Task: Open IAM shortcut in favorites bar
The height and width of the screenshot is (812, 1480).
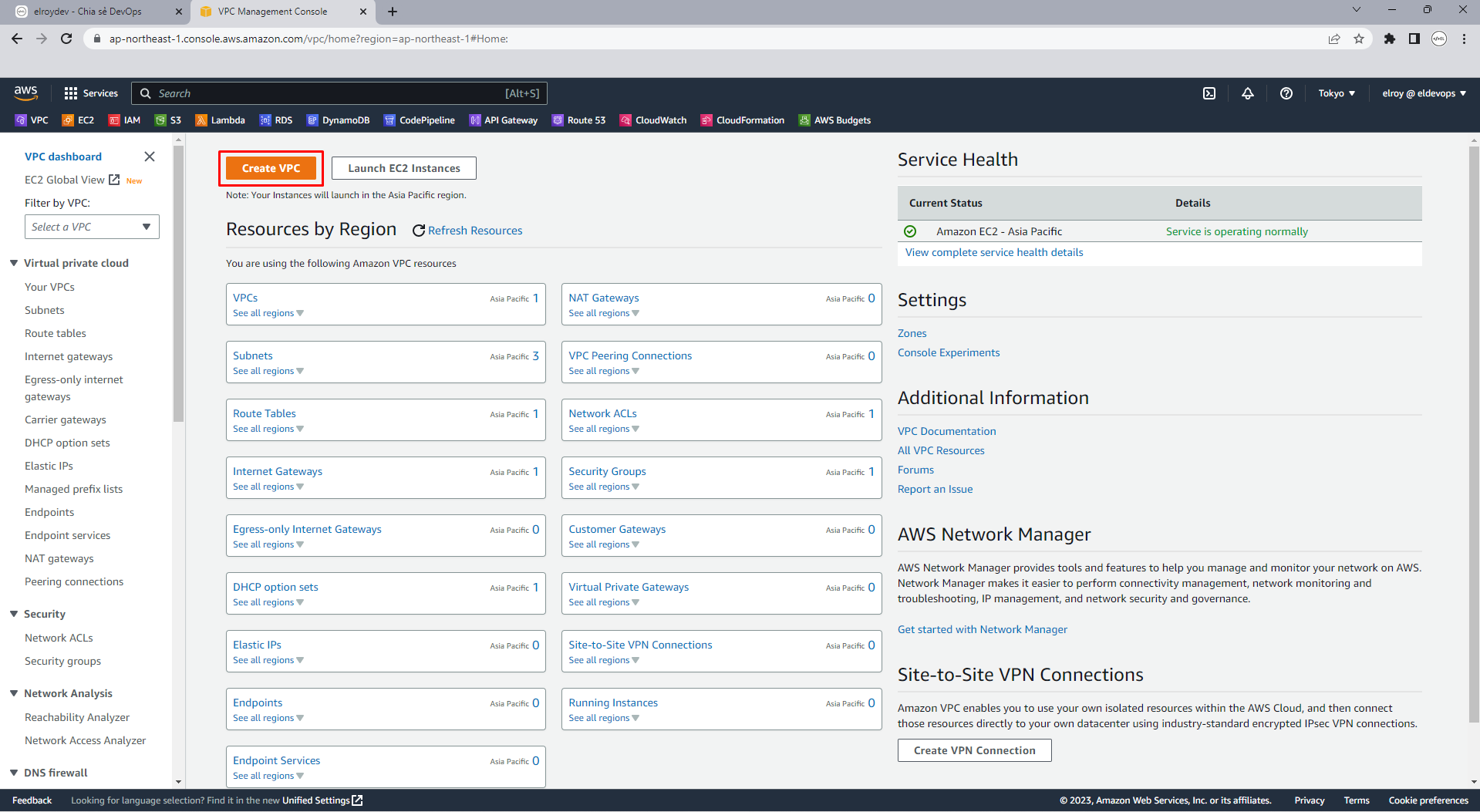Action: click(124, 120)
